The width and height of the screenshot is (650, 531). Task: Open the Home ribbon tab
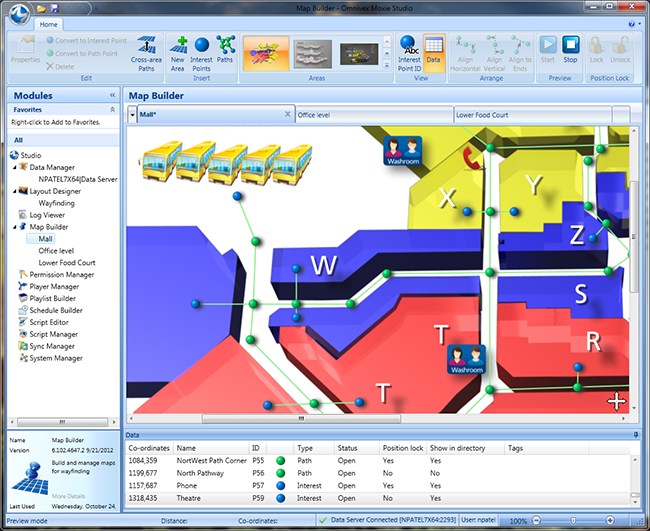coord(49,24)
